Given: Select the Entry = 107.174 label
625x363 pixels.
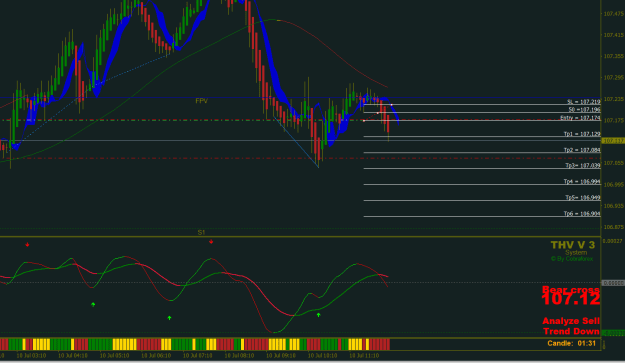Looking at the screenshot, I should 580,118.
